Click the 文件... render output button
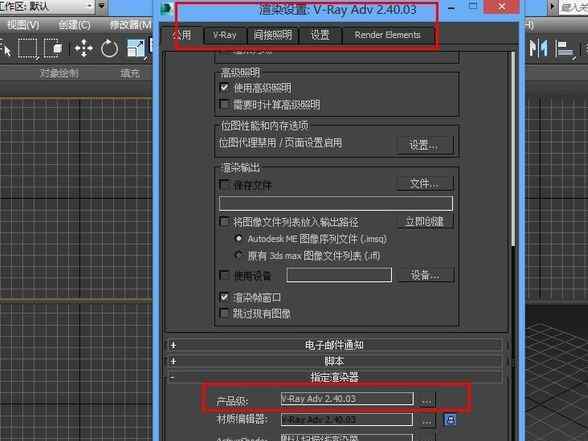 pyautogui.click(x=425, y=184)
